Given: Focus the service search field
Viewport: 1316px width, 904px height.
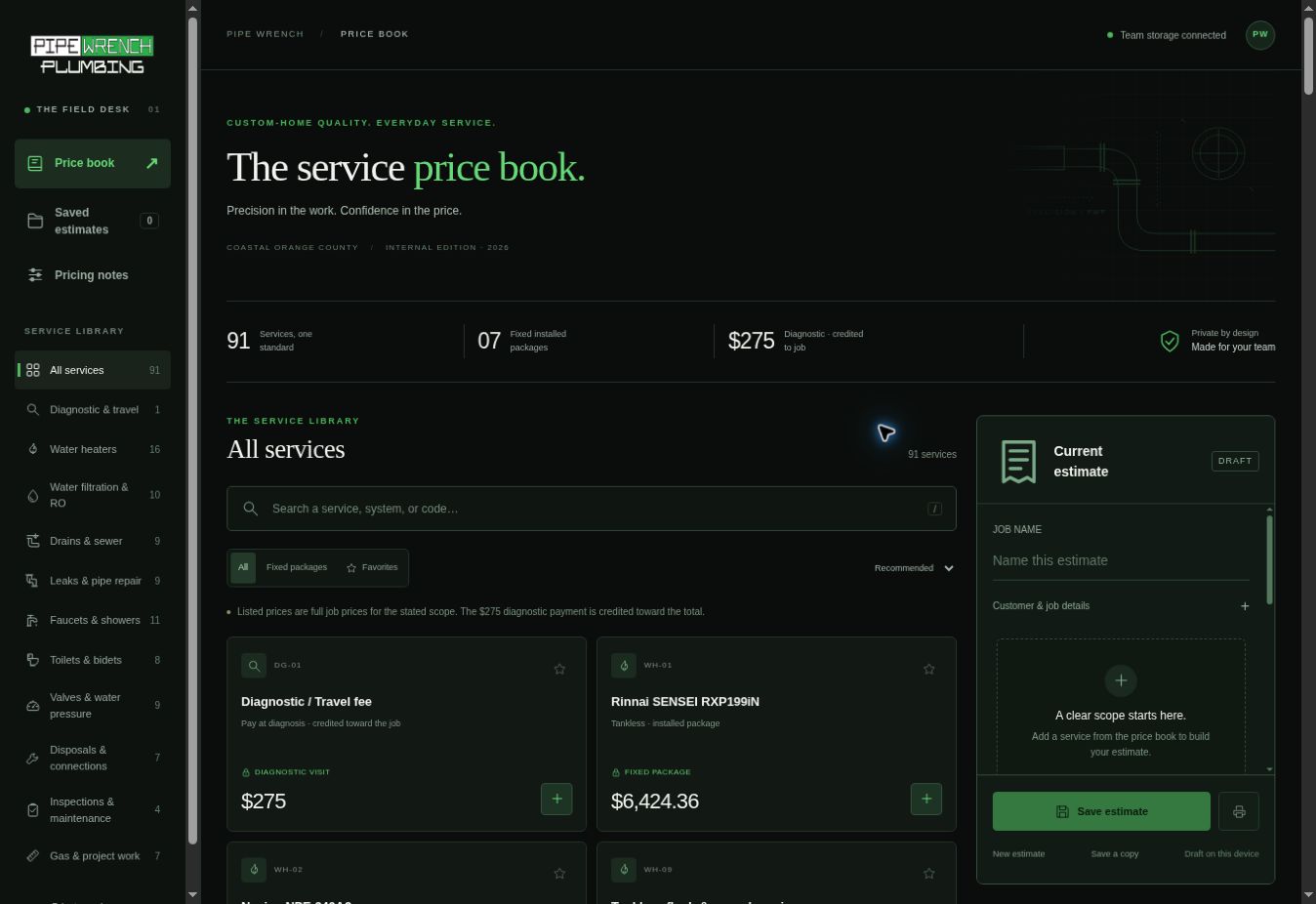Looking at the screenshot, I should coord(592,509).
